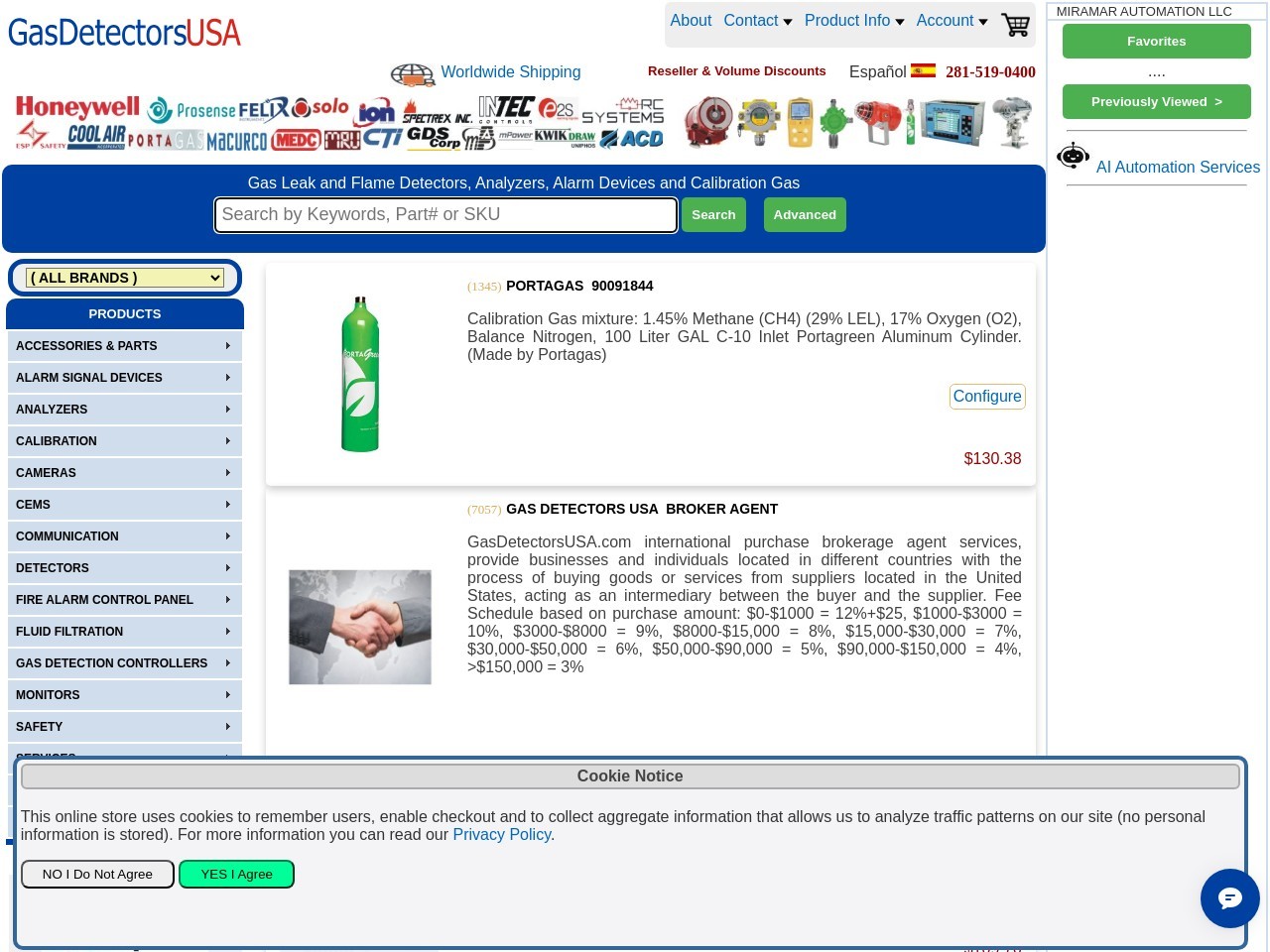This screenshot has height=952, width=1270.
Task: Click the Cool Air brand logo
Action: pos(96,137)
